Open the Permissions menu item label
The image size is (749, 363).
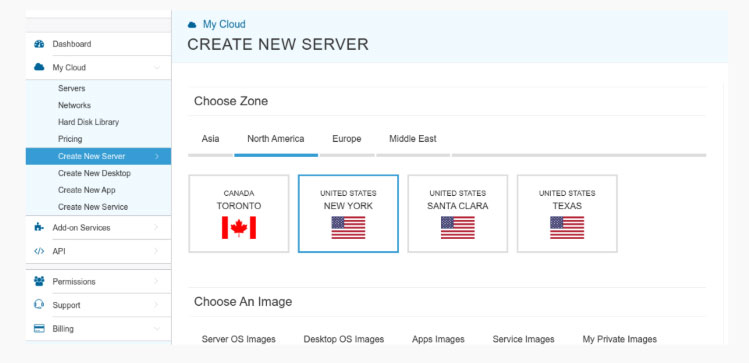point(74,281)
